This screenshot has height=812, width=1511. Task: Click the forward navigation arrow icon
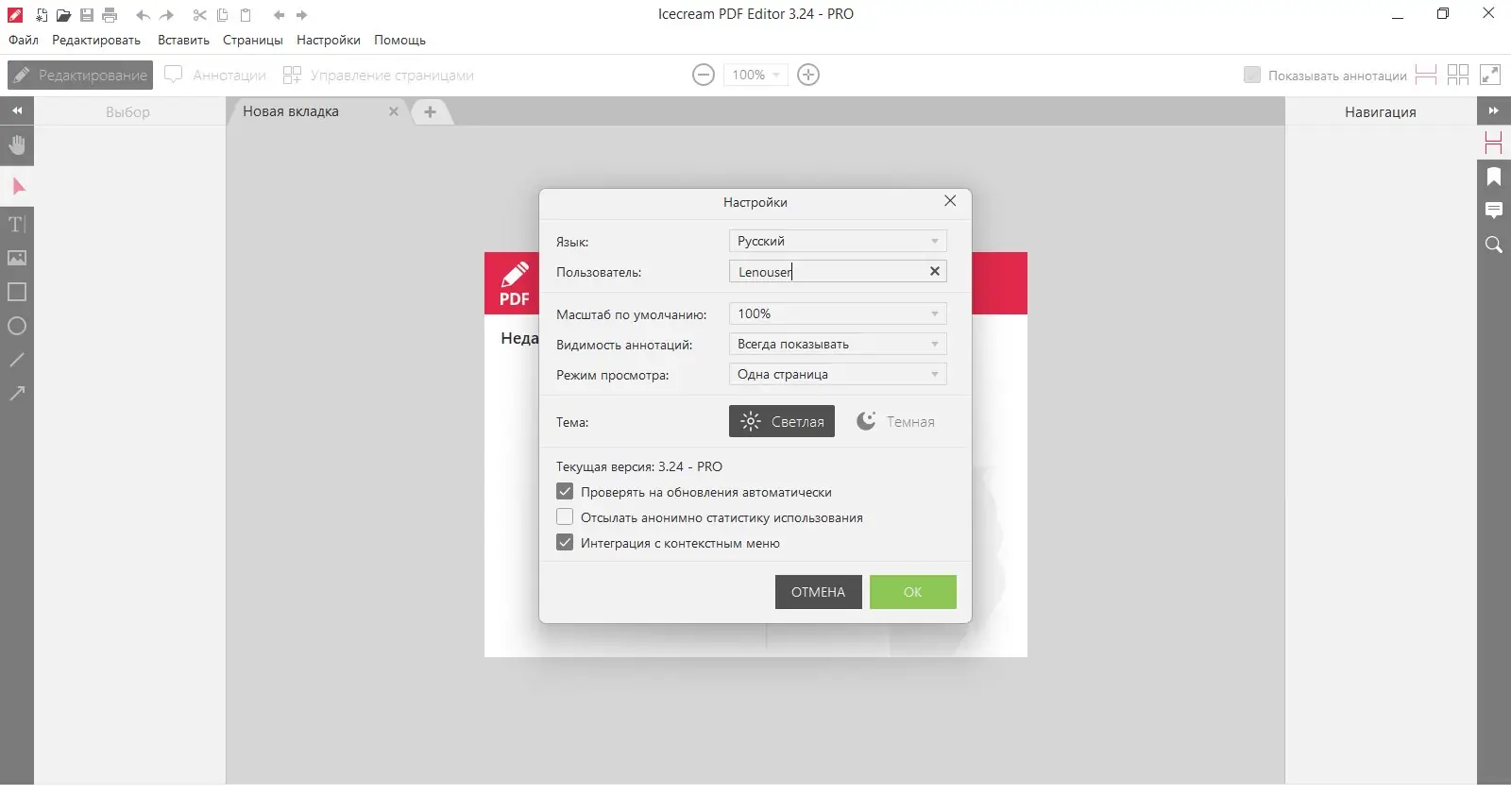point(302,15)
